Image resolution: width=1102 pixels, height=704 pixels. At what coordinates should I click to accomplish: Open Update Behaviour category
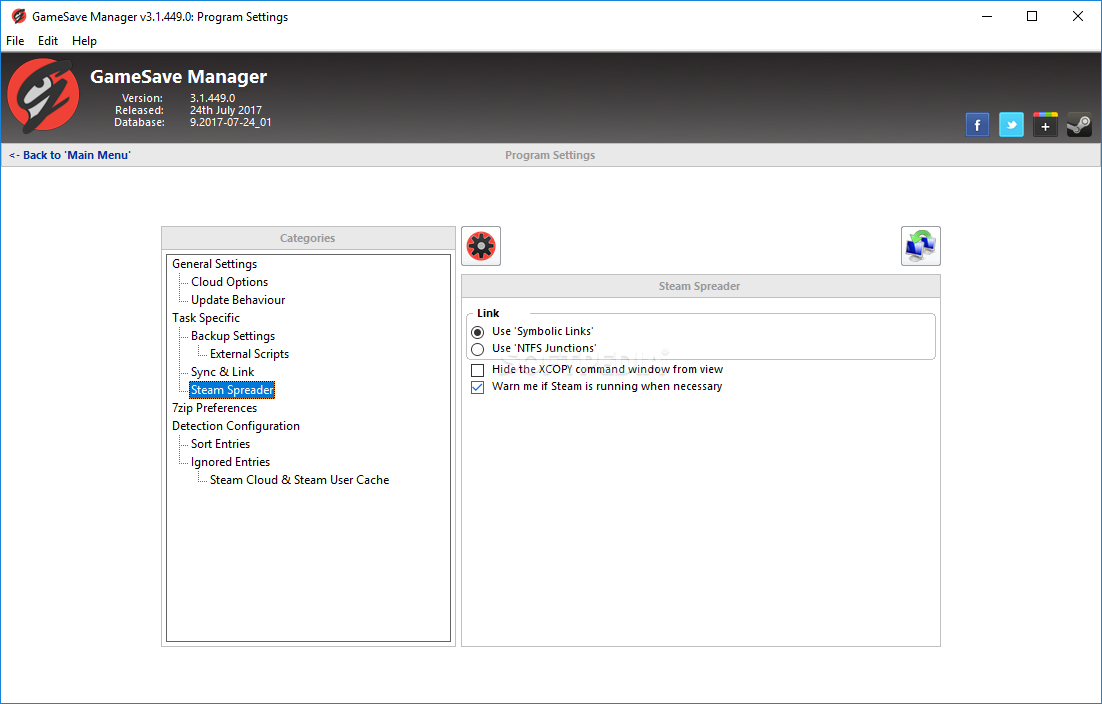tap(238, 300)
